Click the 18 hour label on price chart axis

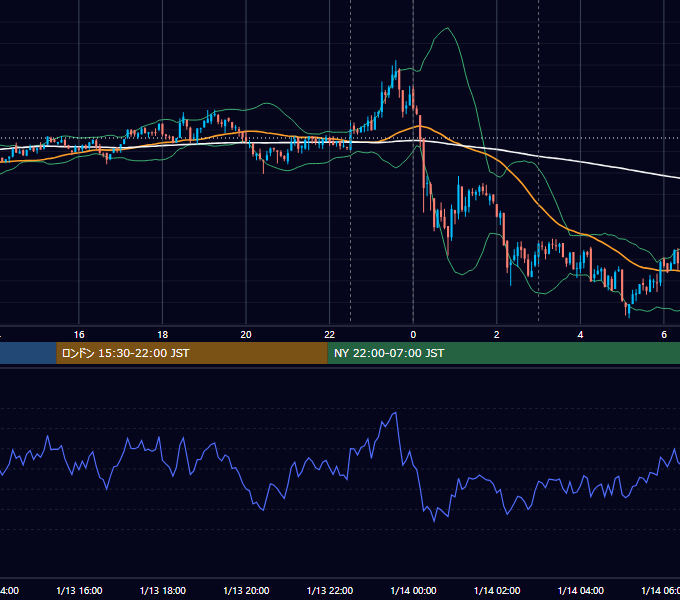tap(163, 335)
